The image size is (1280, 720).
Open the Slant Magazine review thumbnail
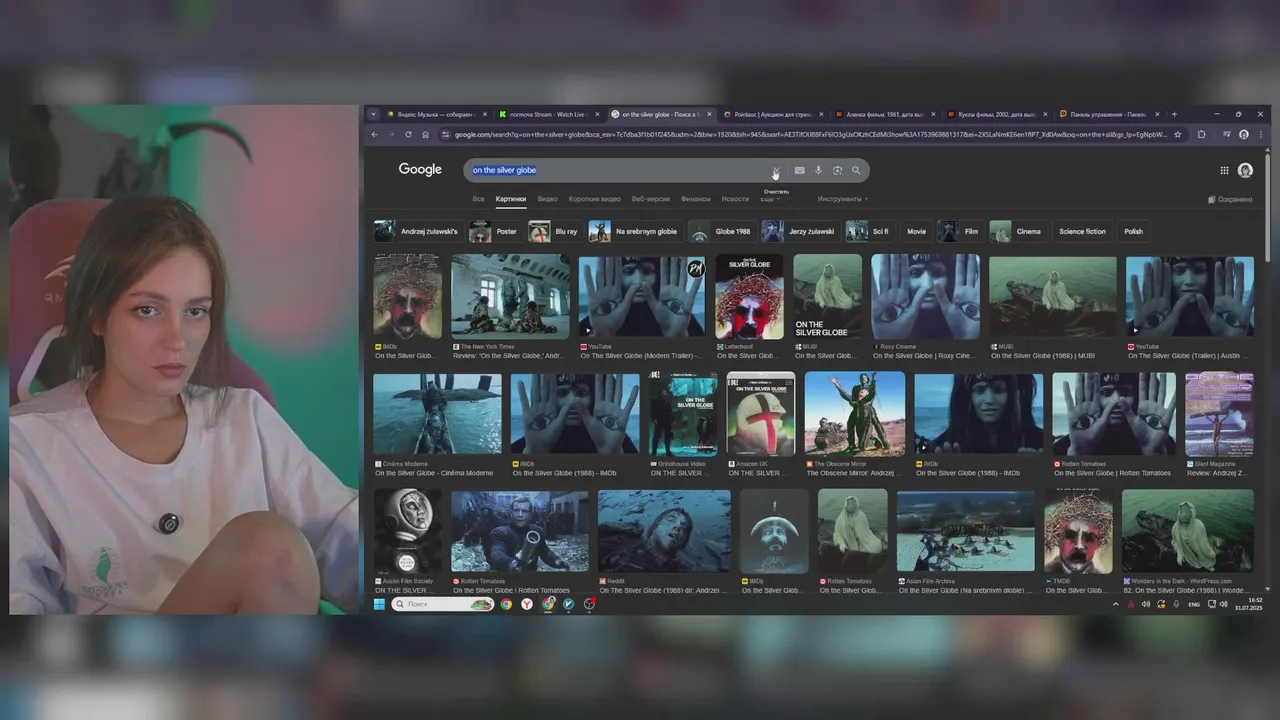[x=1219, y=414]
